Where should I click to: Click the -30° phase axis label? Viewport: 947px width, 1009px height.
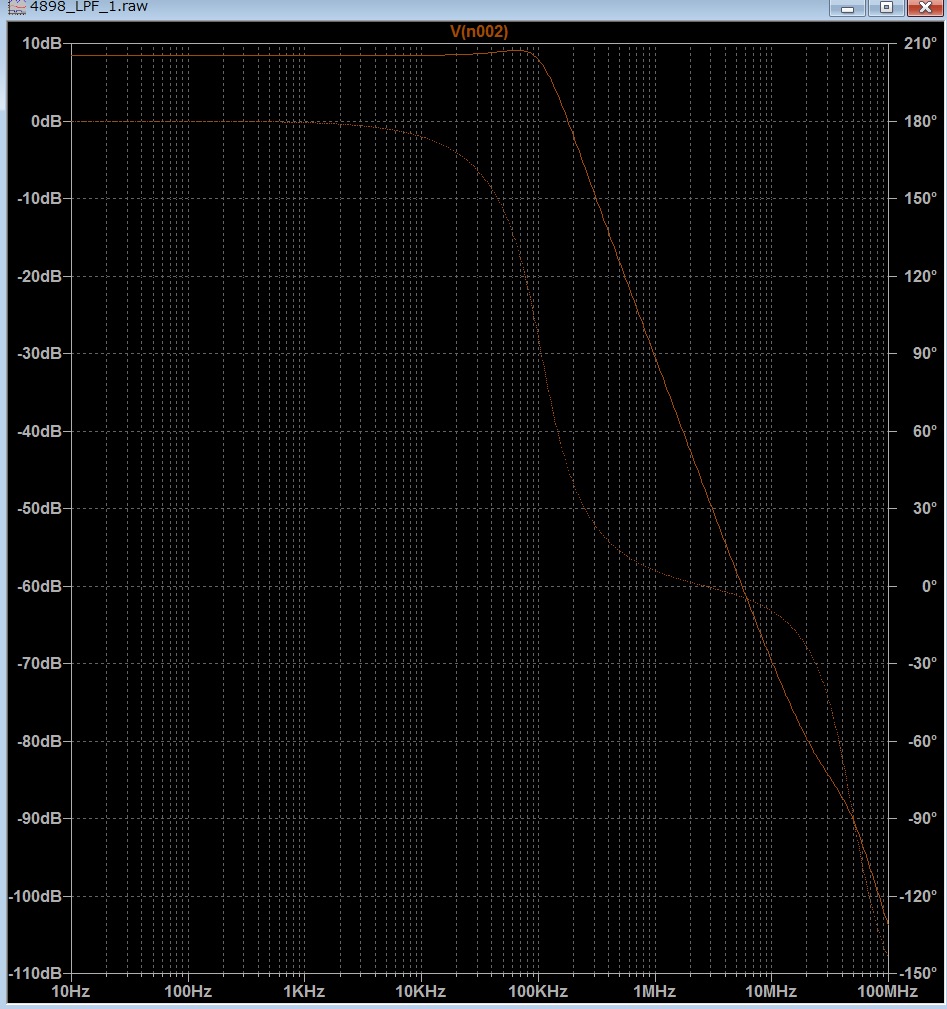922,663
